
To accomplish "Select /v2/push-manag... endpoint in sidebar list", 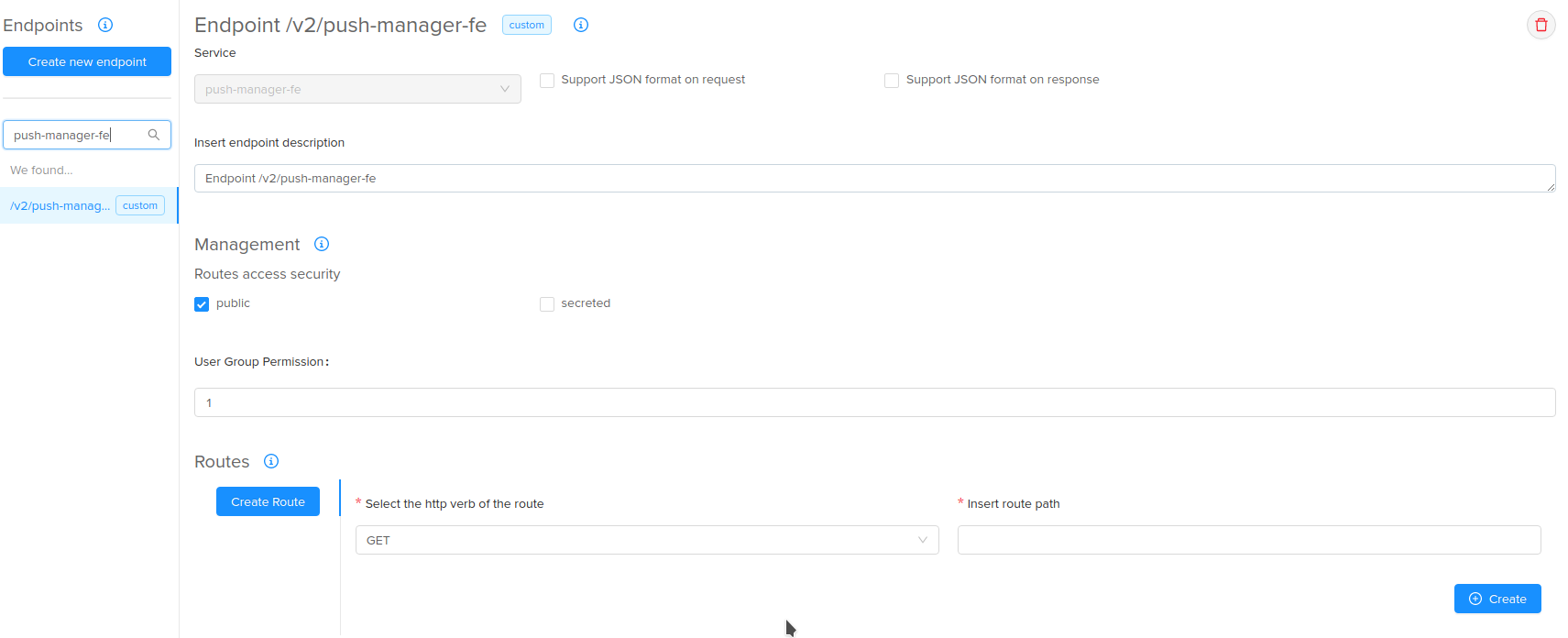I will (60, 205).
